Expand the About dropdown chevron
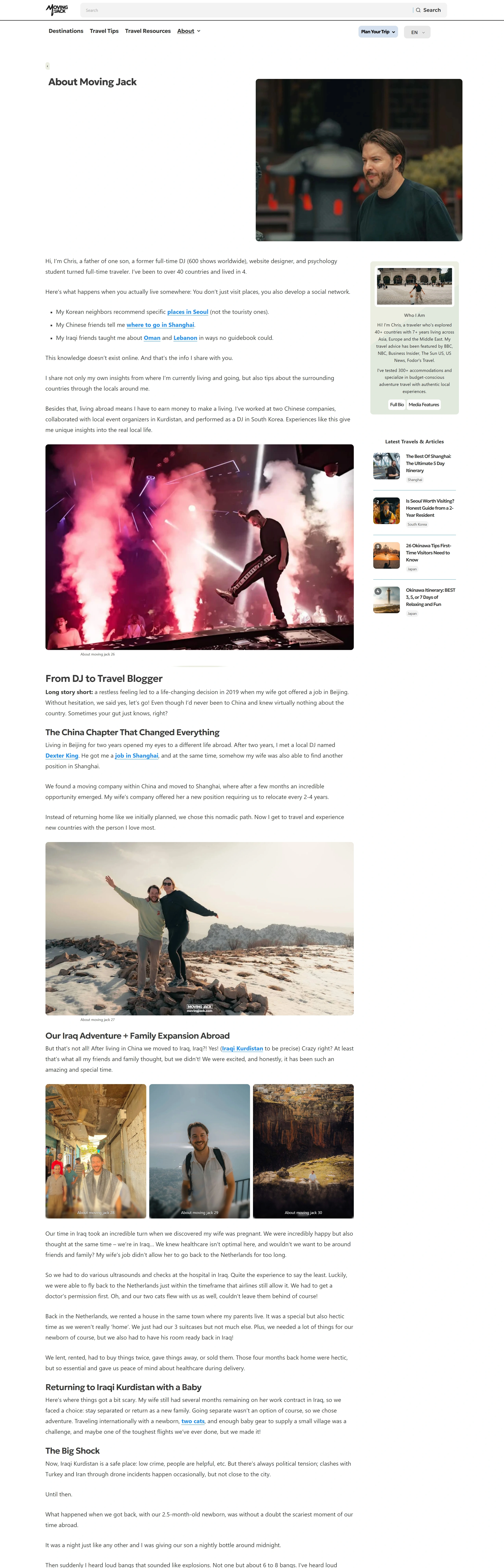Screen dimensions: 504x1568 (x=198, y=31)
